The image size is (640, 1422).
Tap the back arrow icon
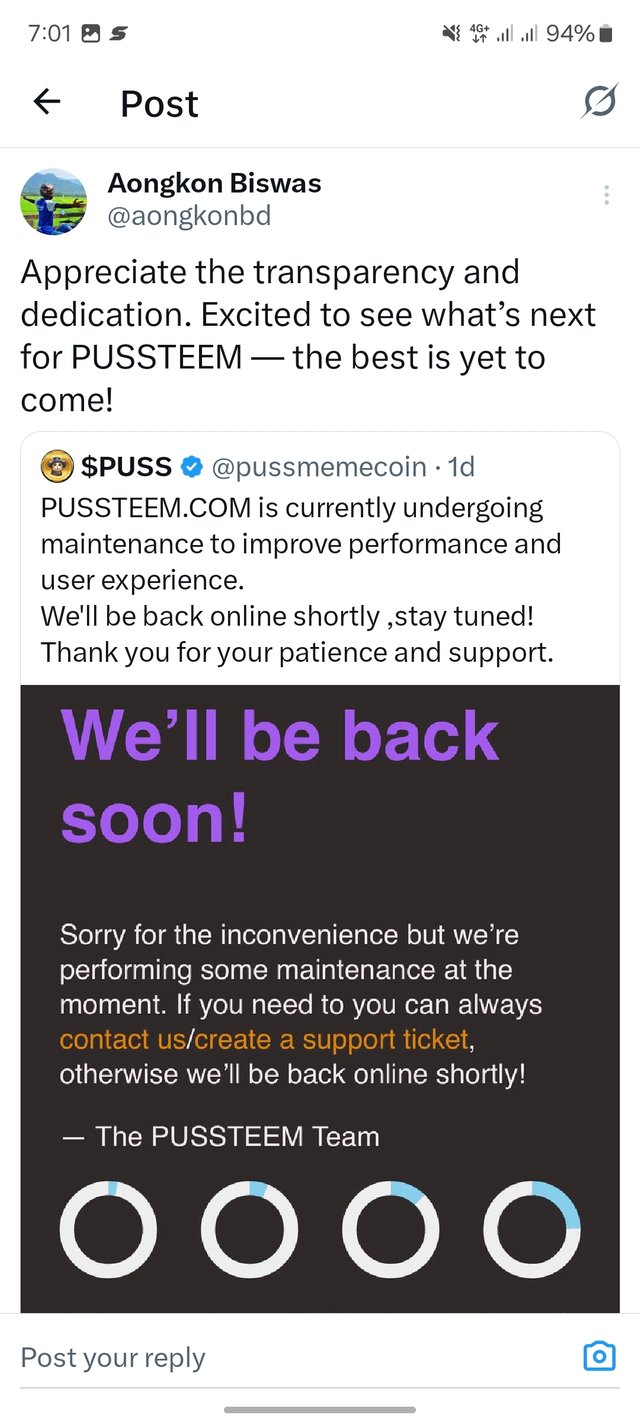pyautogui.click(x=47, y=101)
